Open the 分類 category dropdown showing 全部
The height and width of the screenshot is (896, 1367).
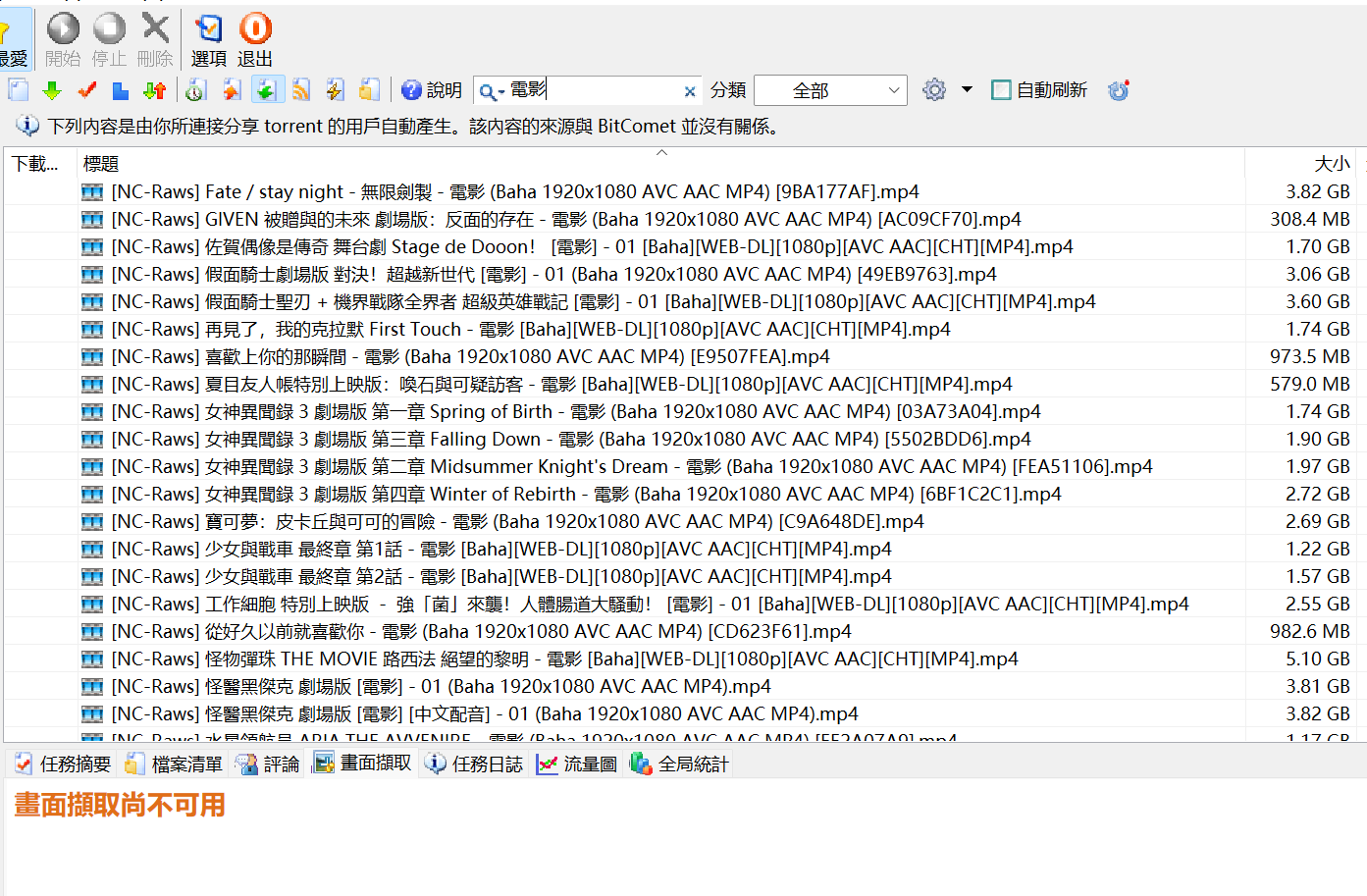[830, 90]
